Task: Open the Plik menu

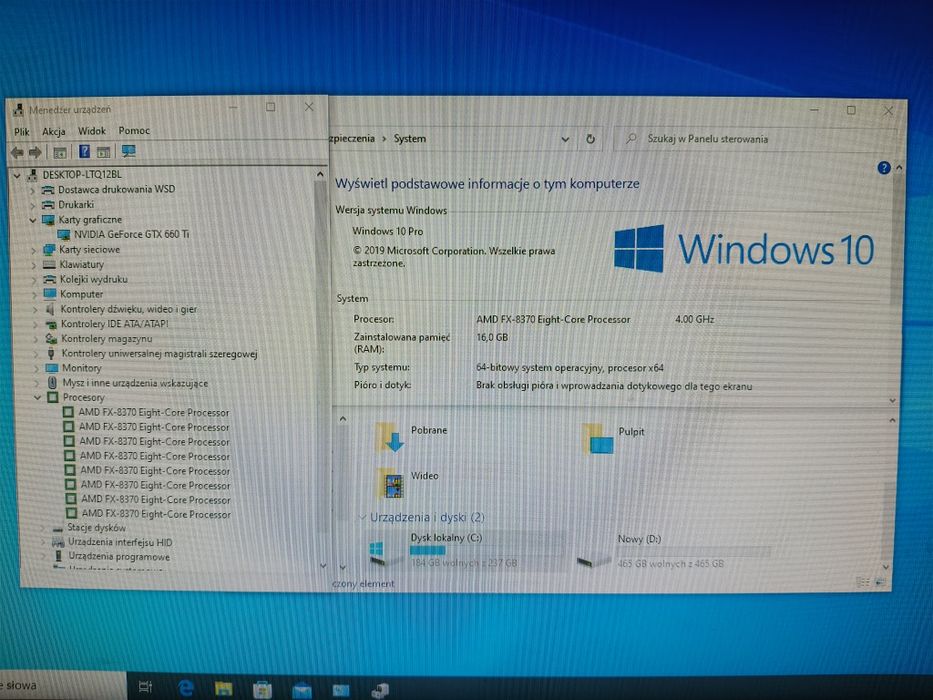Action: point(22,132)
